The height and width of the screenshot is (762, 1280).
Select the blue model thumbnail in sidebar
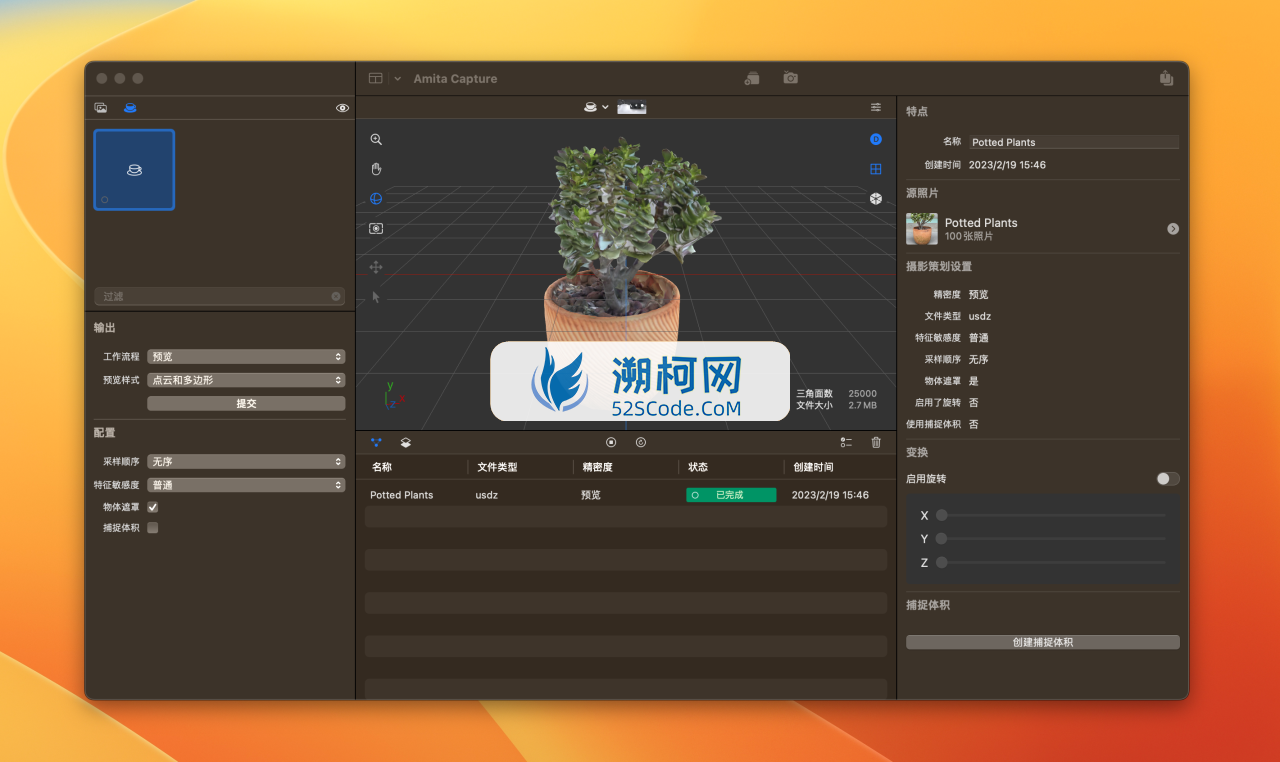(x=134, y=170)
